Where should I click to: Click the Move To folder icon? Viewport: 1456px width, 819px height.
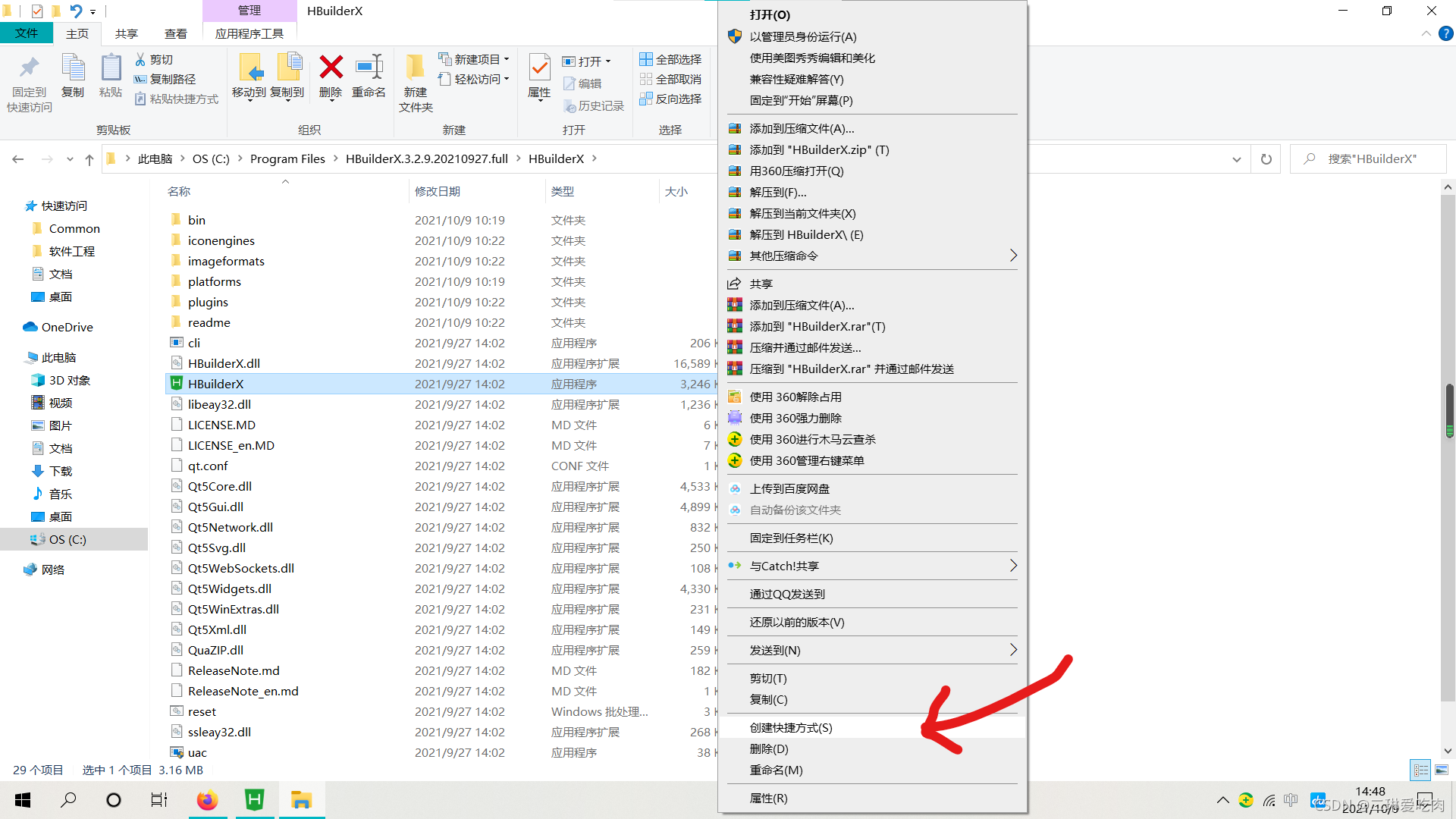[249, 68]
